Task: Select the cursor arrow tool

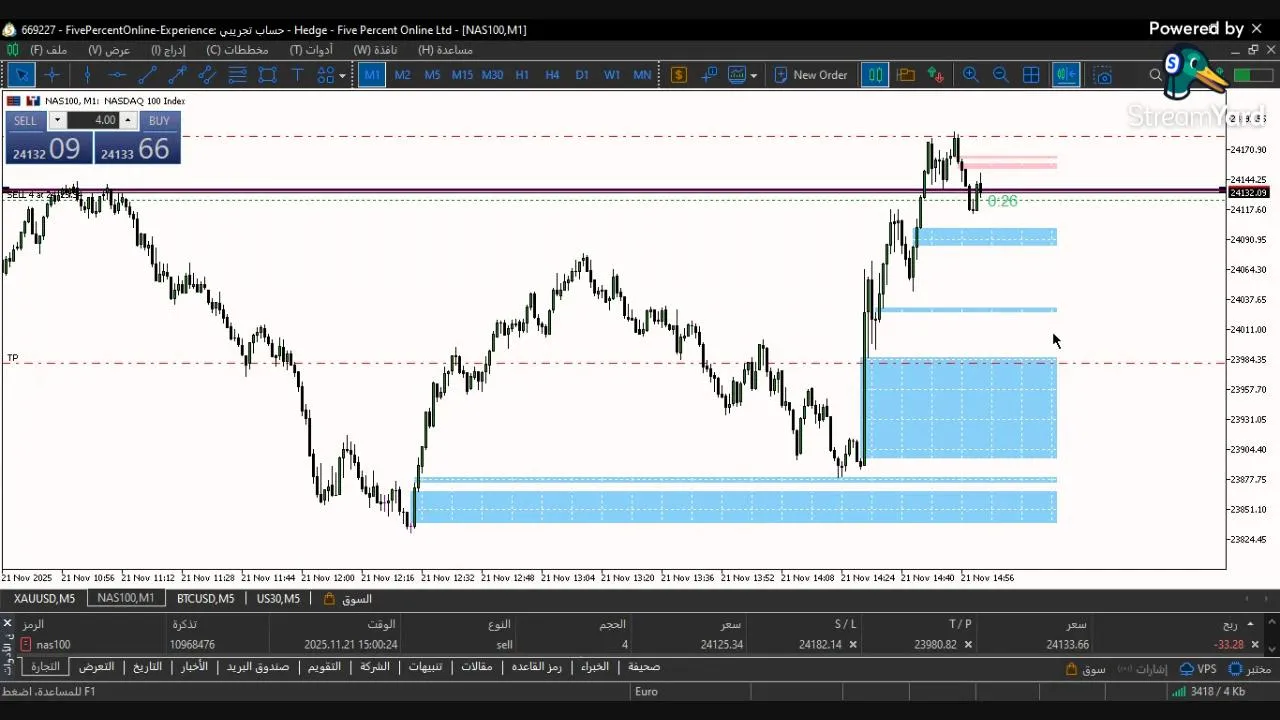Action: (22, 75)
